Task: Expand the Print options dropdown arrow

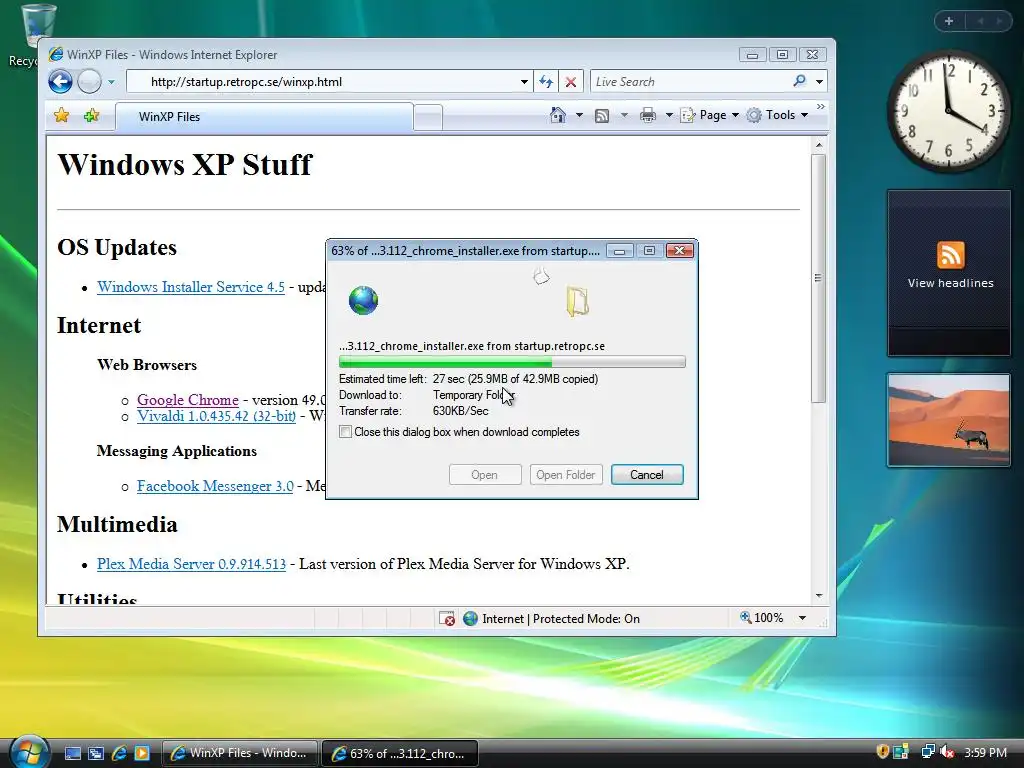Action: tap(669, 116)
